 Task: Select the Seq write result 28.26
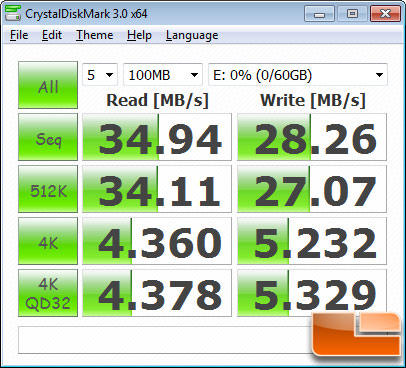[312, 137]
